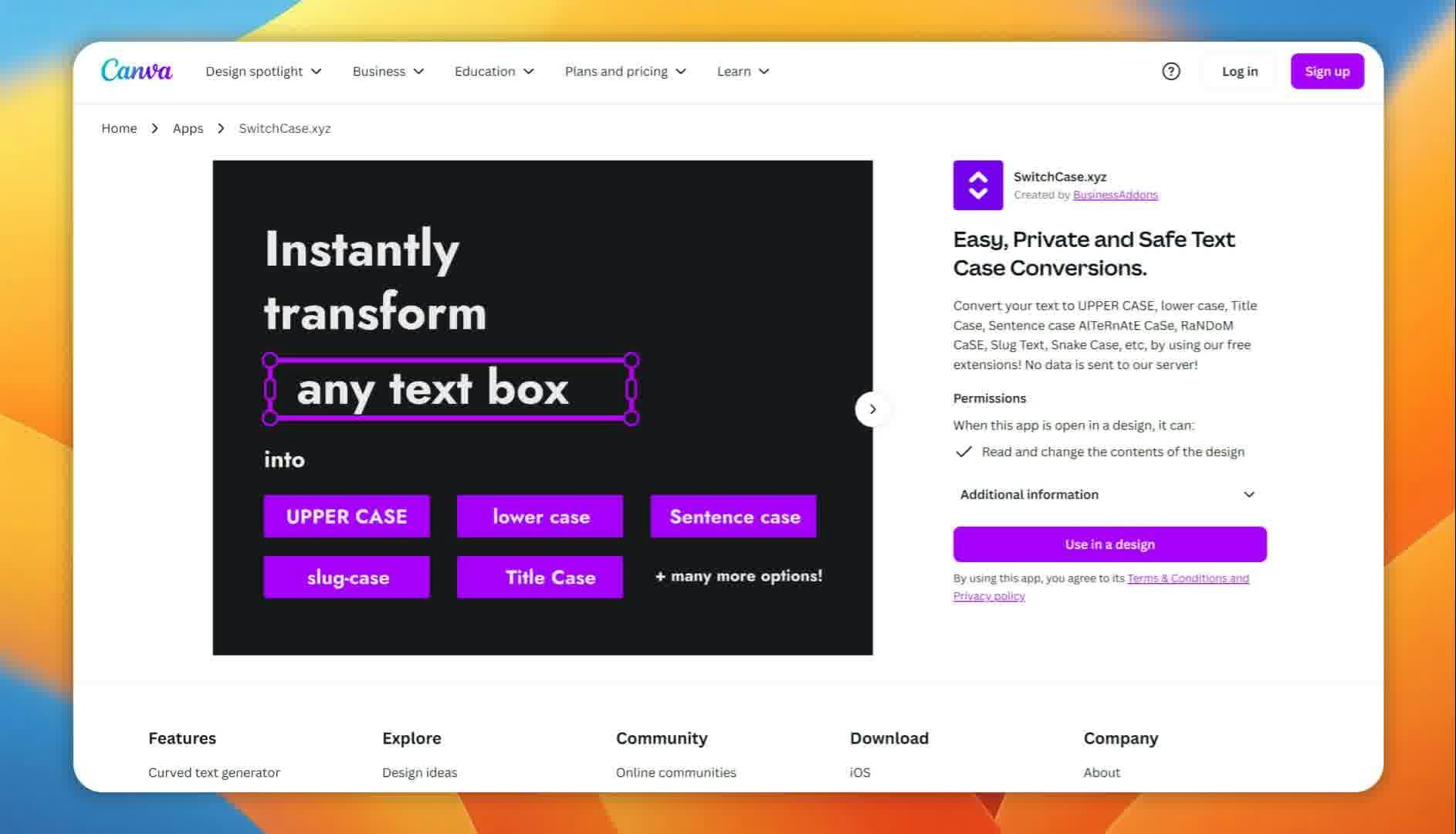This screenshot has width=1456, height=834.
Task: Expand the Business menu
Action: coord(388,71)
